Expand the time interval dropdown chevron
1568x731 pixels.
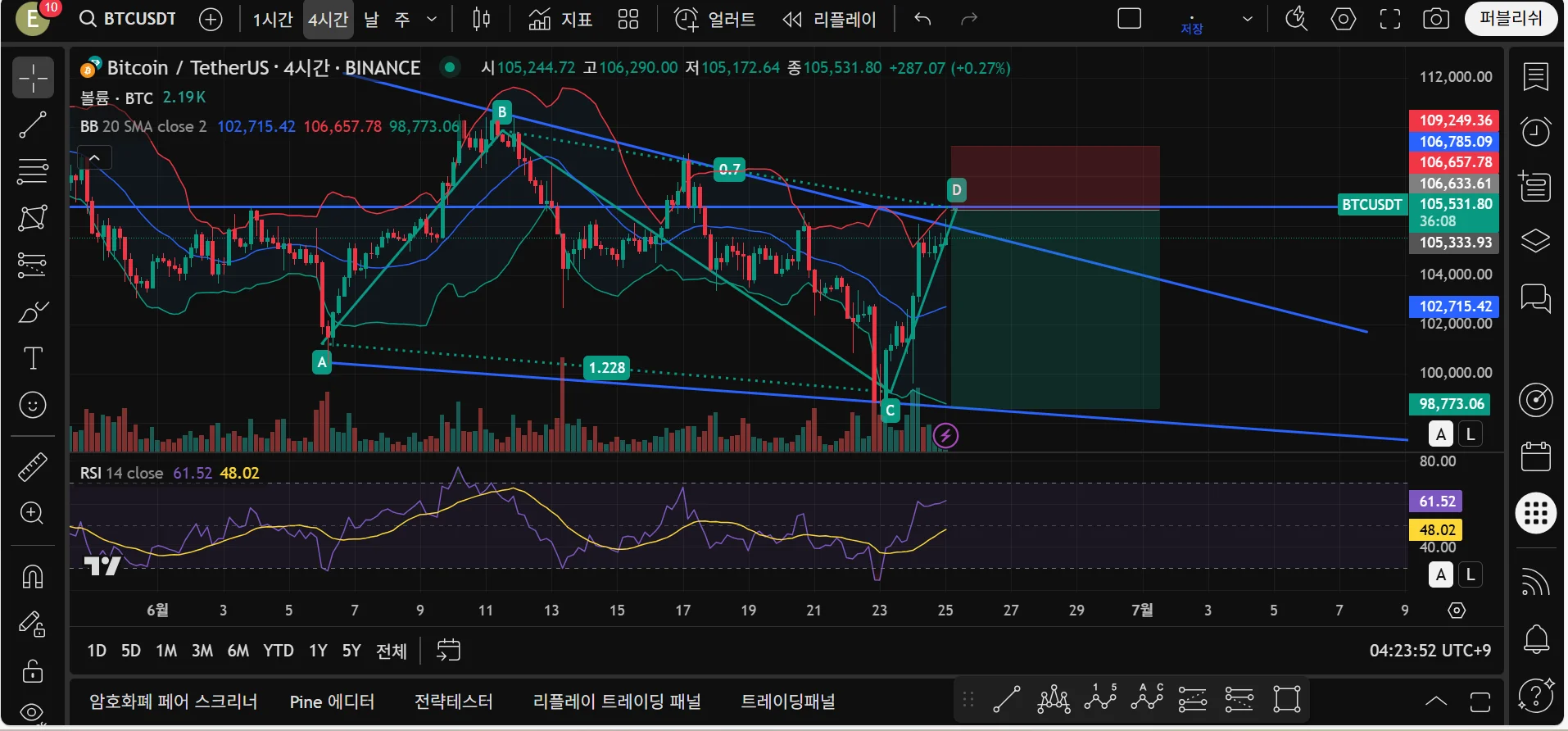[432, 19]
